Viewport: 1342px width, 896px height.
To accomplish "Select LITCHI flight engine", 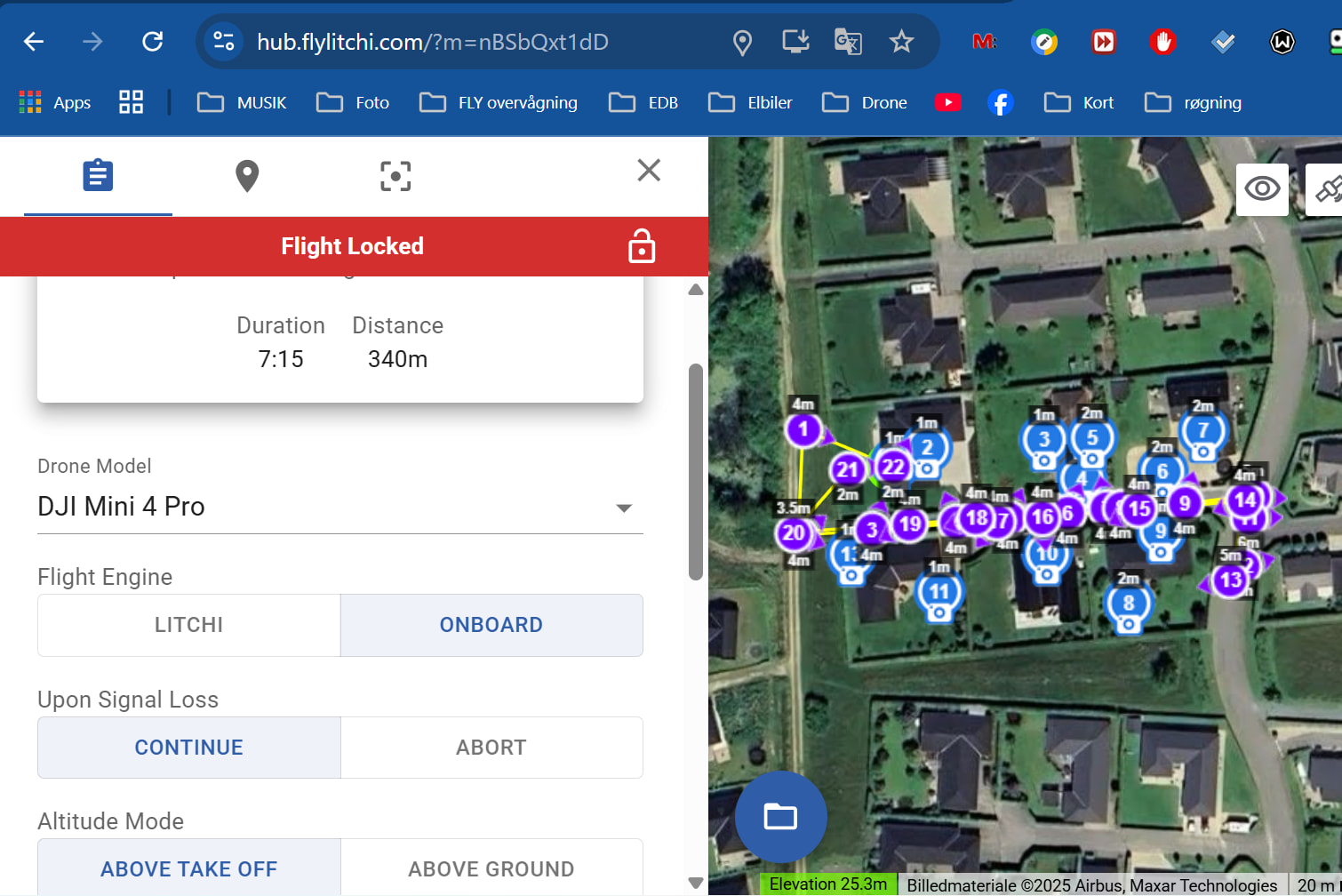I will [x=188, y=625].
